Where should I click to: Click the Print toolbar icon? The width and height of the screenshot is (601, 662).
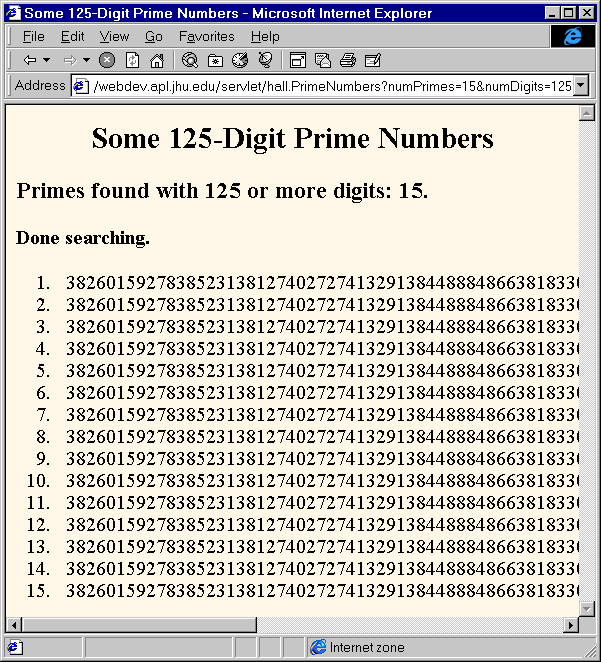tap(347, 61)
